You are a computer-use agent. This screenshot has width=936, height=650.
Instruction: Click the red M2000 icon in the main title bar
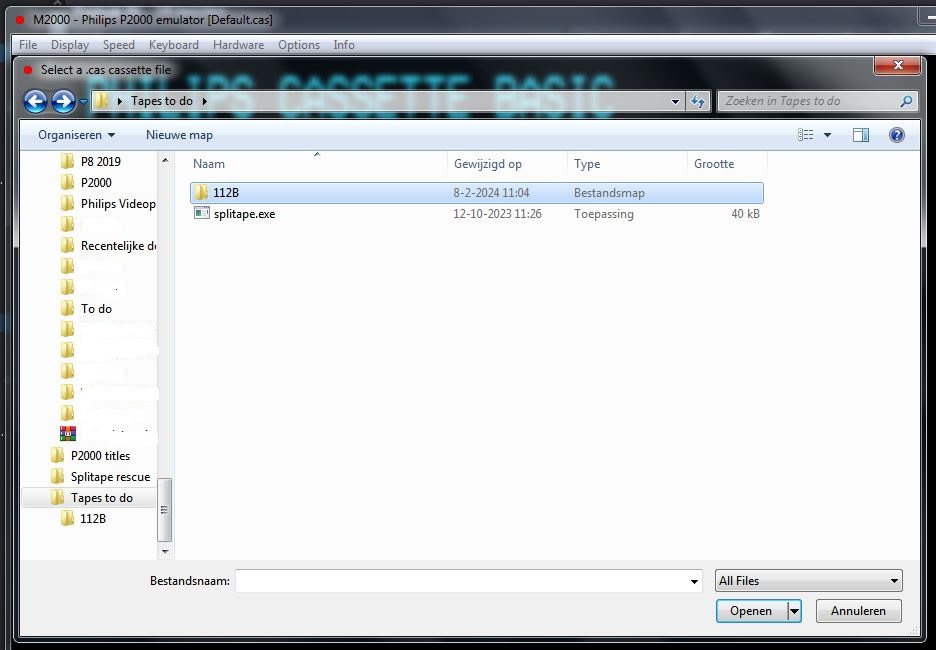tap(20, 20)
